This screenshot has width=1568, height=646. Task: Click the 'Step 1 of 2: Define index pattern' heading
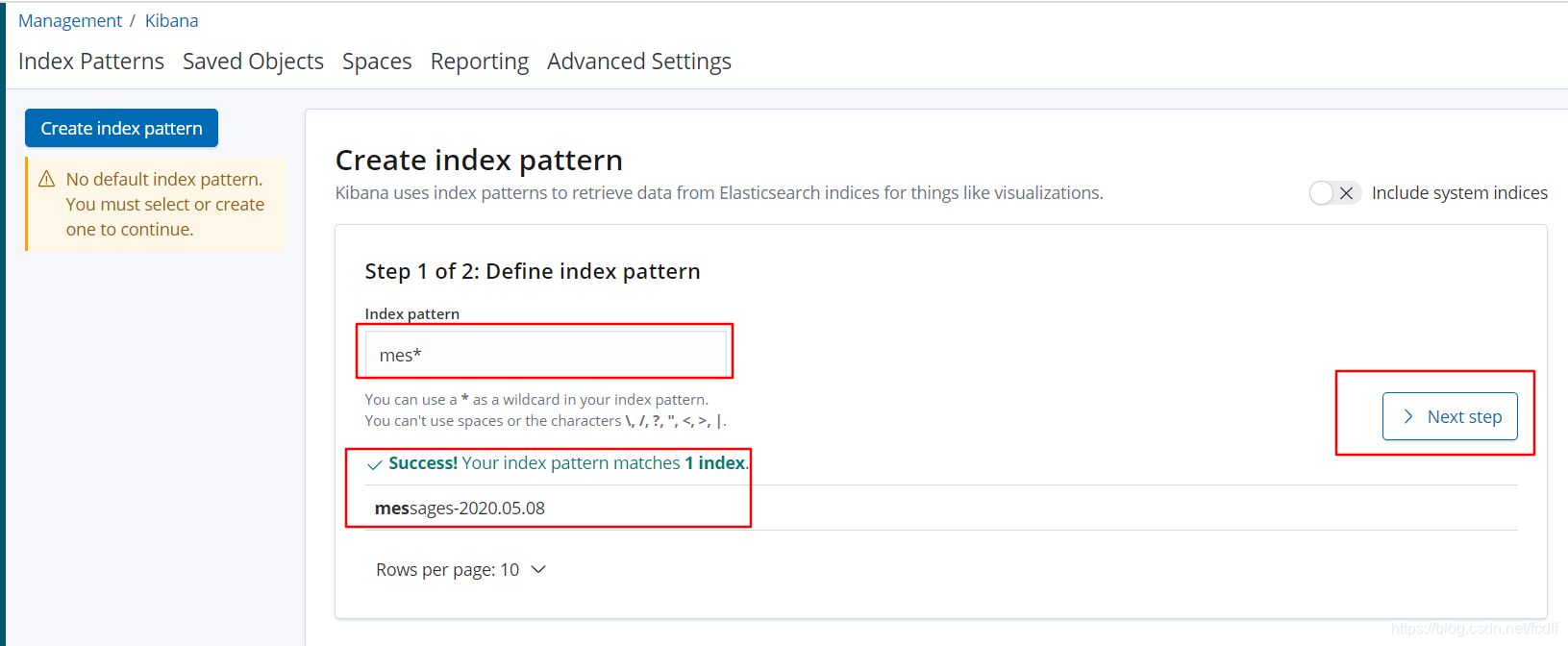point(533,271)
